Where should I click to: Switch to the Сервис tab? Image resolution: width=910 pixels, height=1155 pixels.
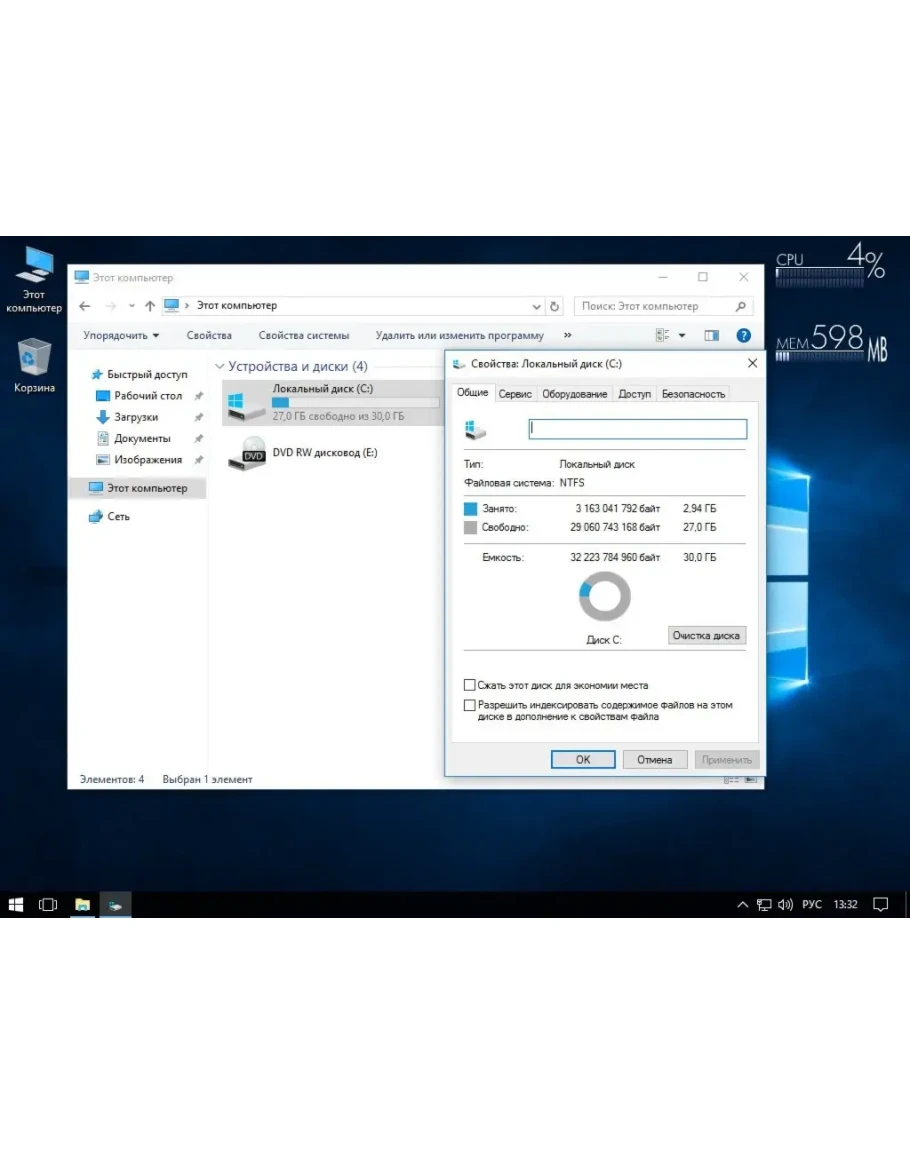click(x=515, y=394)
